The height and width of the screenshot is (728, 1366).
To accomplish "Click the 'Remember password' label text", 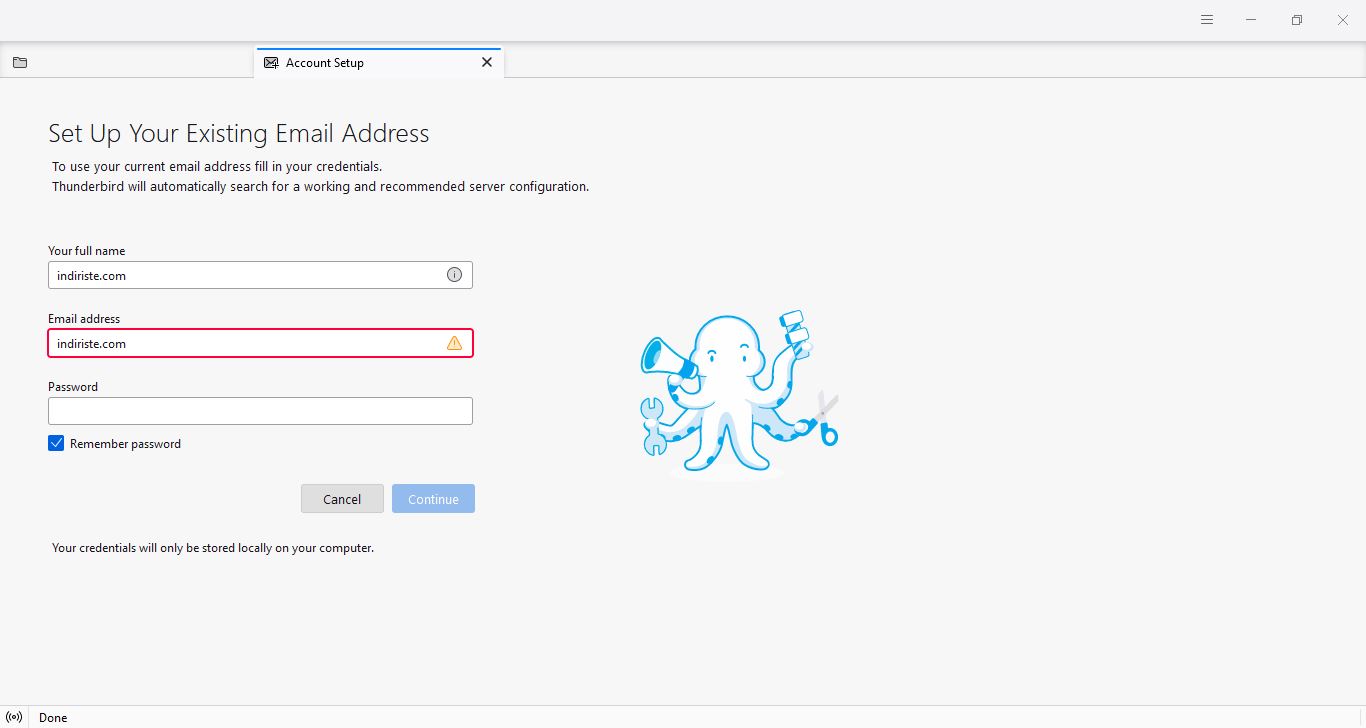I will tap(125, 444).
